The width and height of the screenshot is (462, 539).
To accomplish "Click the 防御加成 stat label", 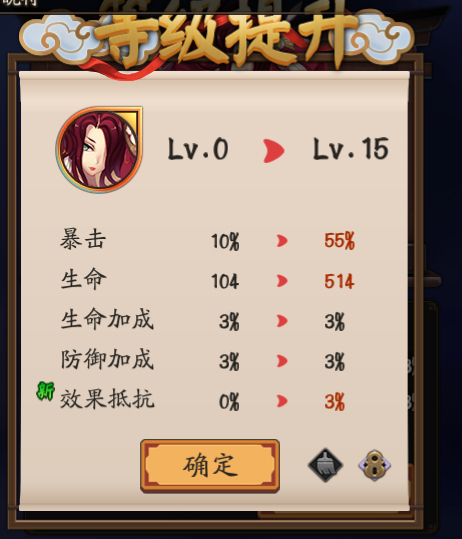I will click(x=107, y=359).
